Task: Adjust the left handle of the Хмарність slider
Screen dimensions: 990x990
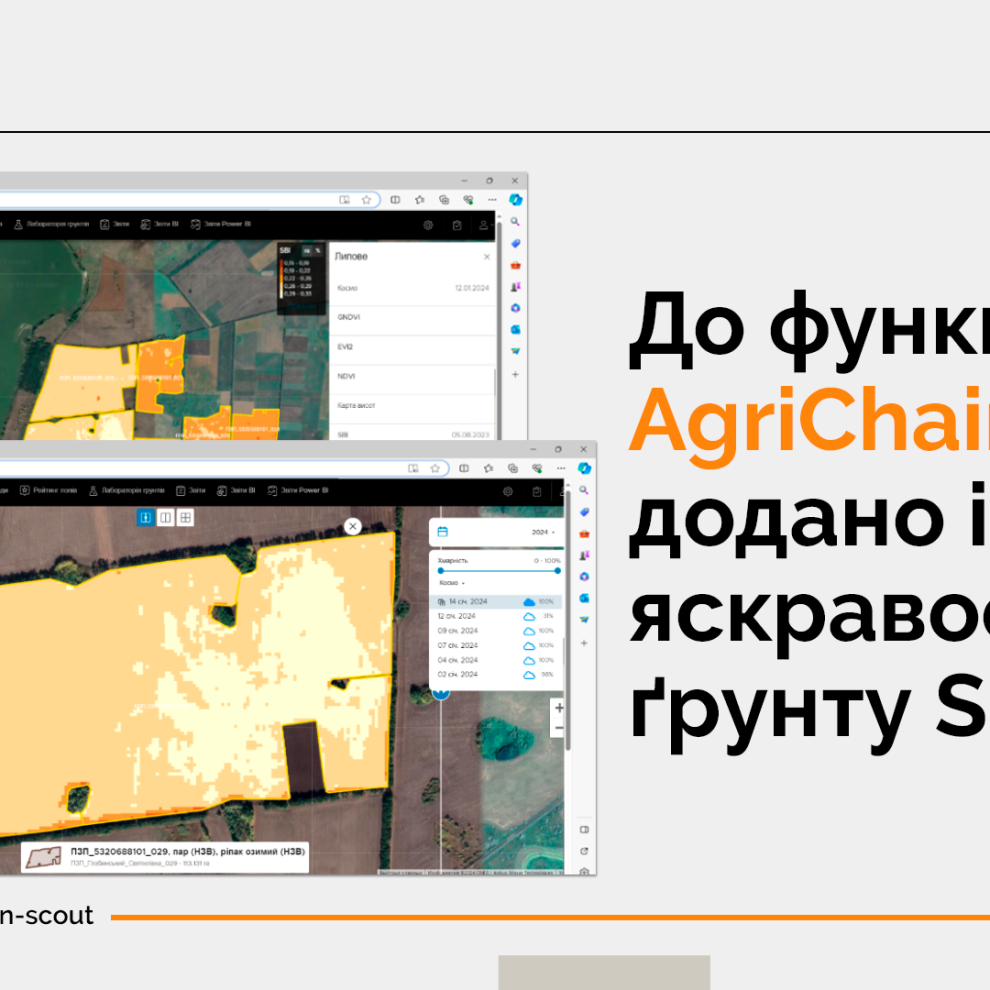Action: coord(441,571)
